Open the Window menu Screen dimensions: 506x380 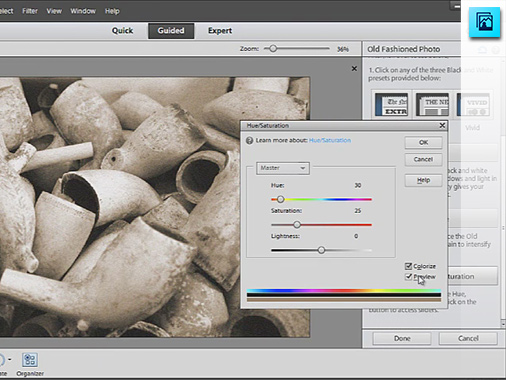(x=83, y=11)
